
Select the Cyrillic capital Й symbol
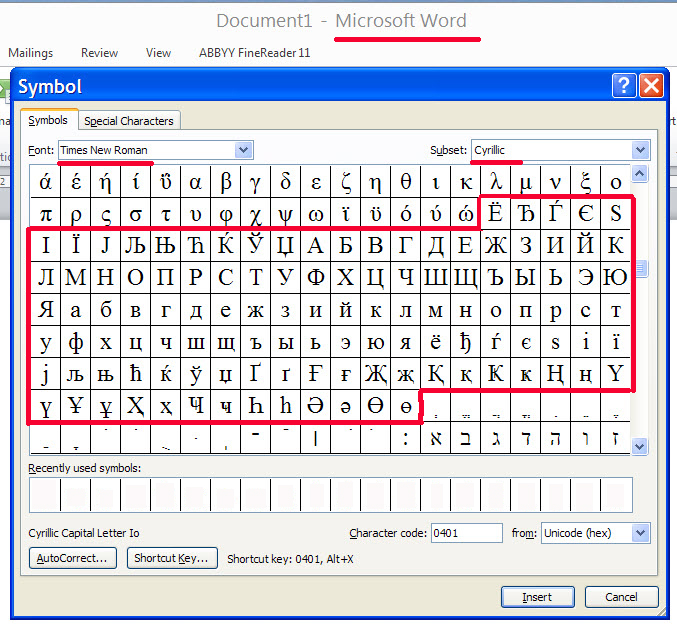click(x=585, y=245)
